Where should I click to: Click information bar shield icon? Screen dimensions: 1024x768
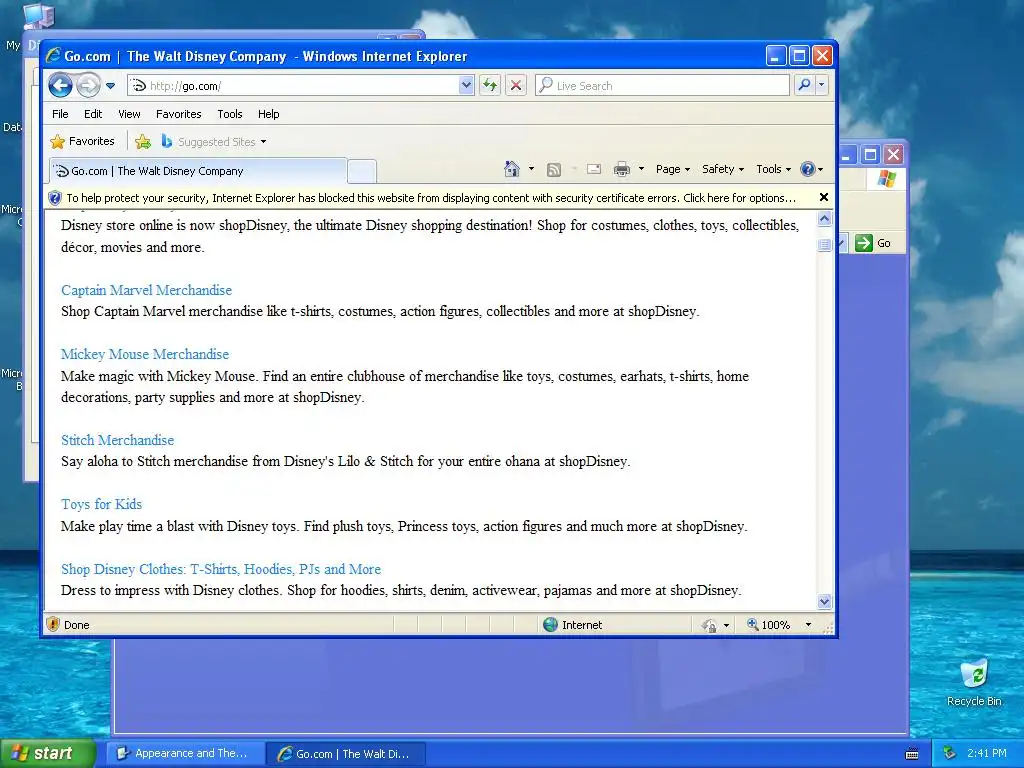(x=55, y=198)
